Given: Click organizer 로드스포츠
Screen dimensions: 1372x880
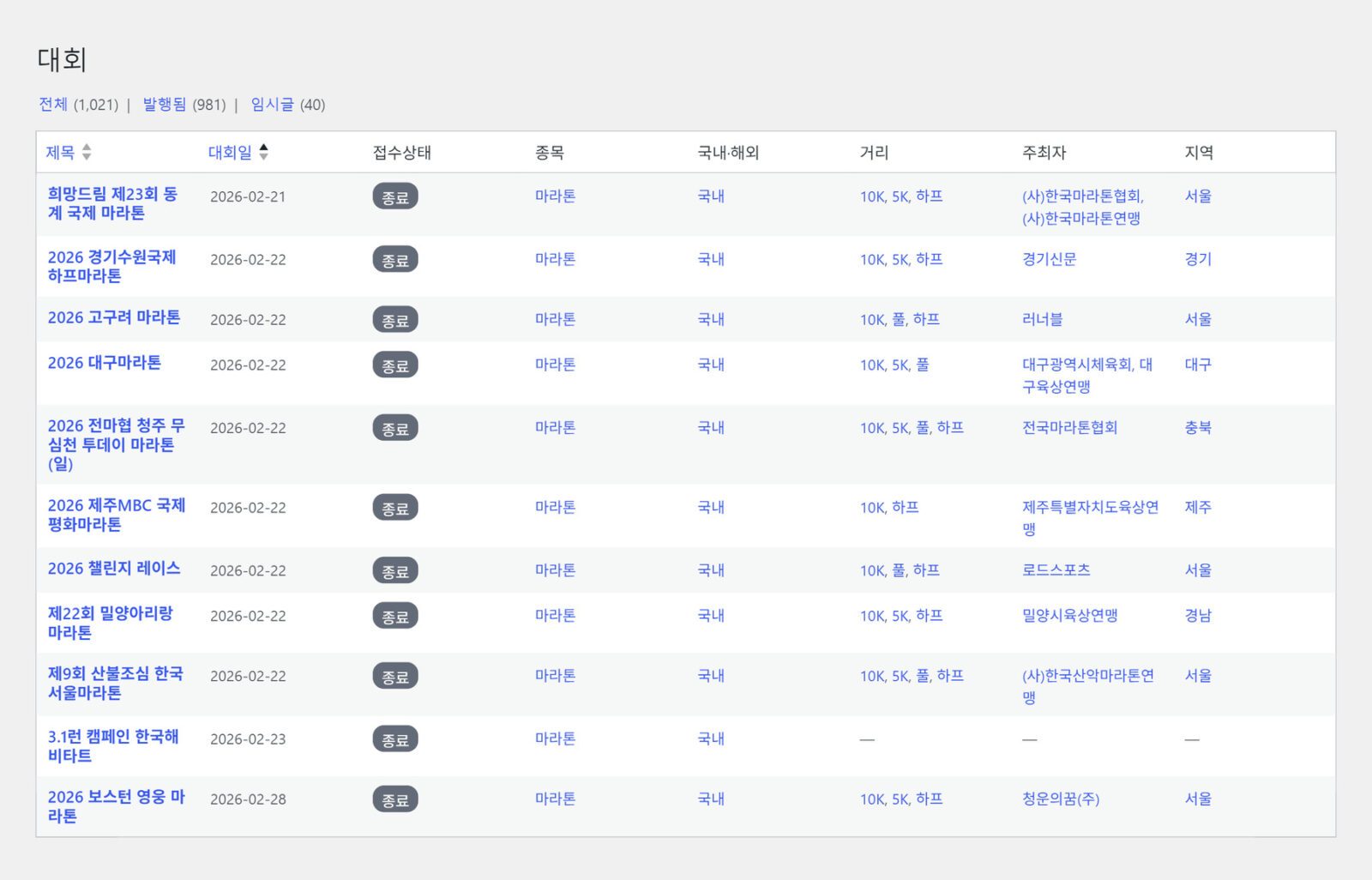Looking at the screenshot, I should click(1056, 570).
